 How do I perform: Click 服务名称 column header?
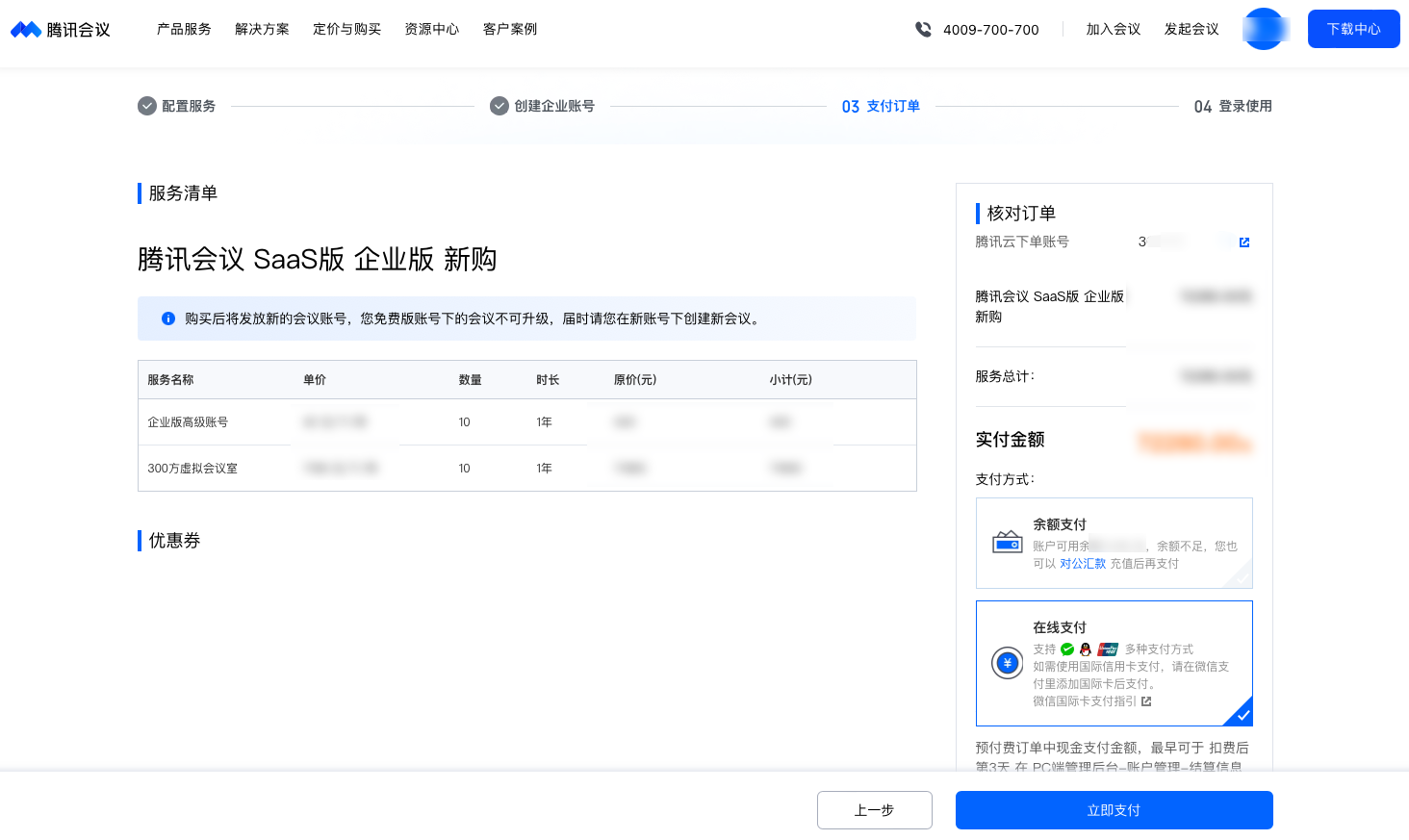pyautogui.click(x=170, y=380)
